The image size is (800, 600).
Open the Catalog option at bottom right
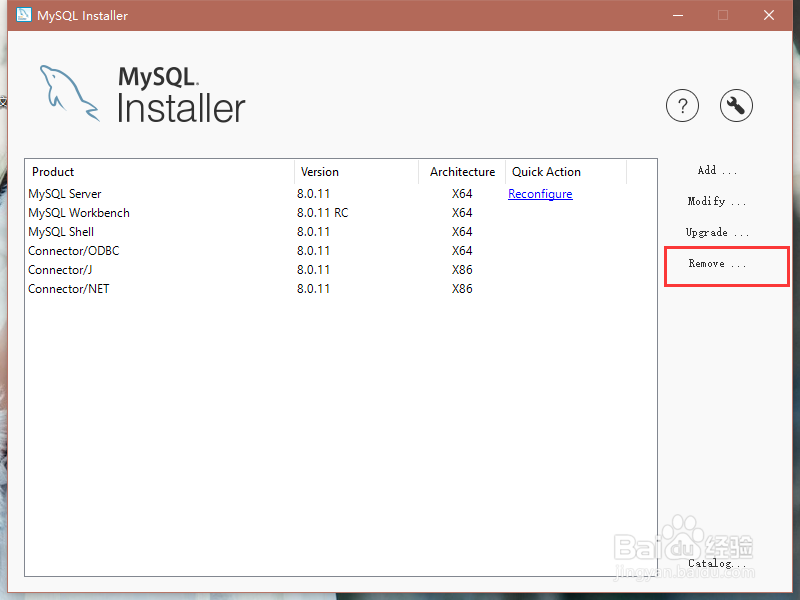click(716, 563)
